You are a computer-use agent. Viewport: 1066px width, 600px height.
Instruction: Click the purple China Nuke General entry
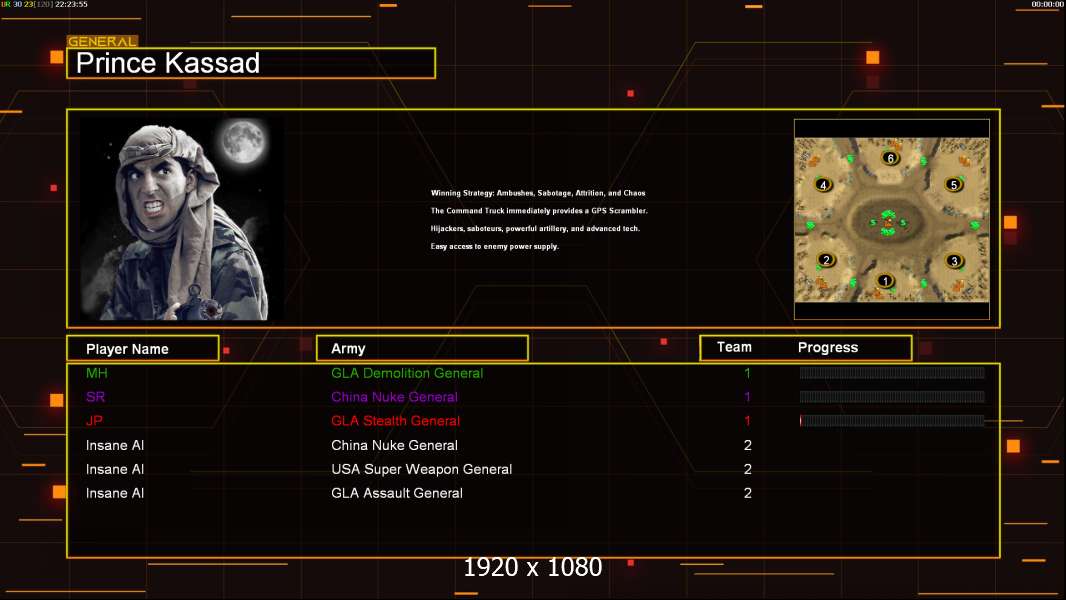pos(394,397)
